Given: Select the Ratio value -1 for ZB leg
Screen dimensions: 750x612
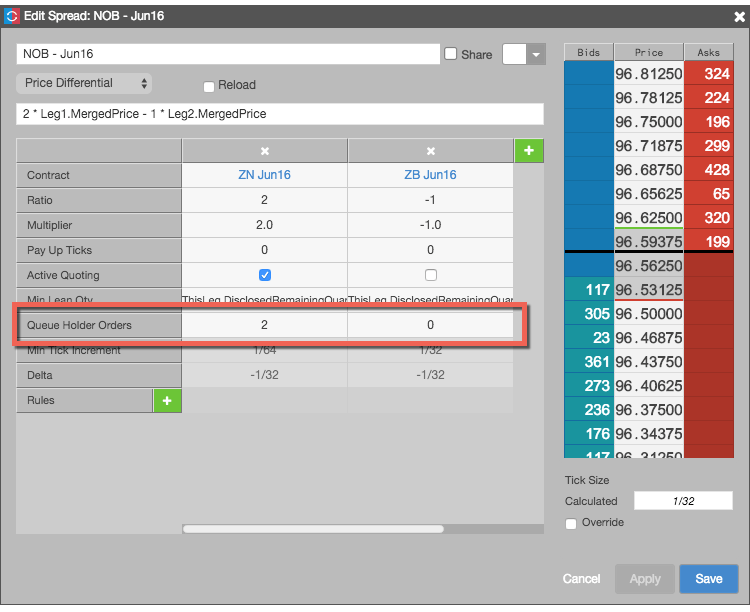Looking at the screenshot, I should 430,200.
